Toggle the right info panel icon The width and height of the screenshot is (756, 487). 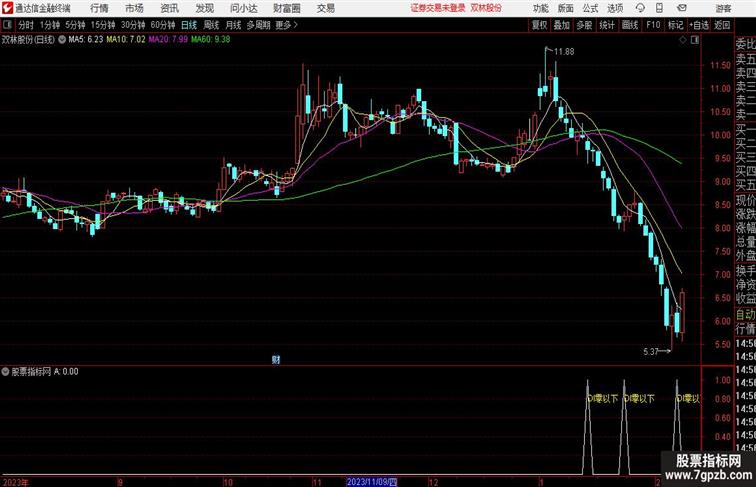(x=695, y=40)
